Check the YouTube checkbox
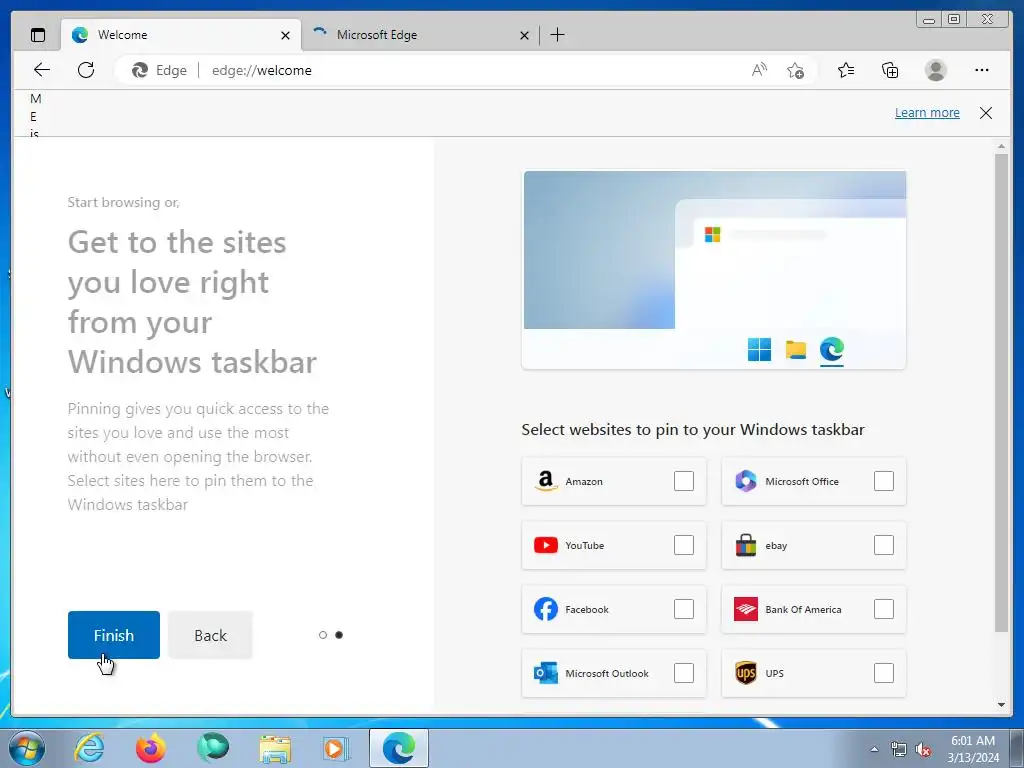This screenshot has width=1024, height=768. point(684,545)
